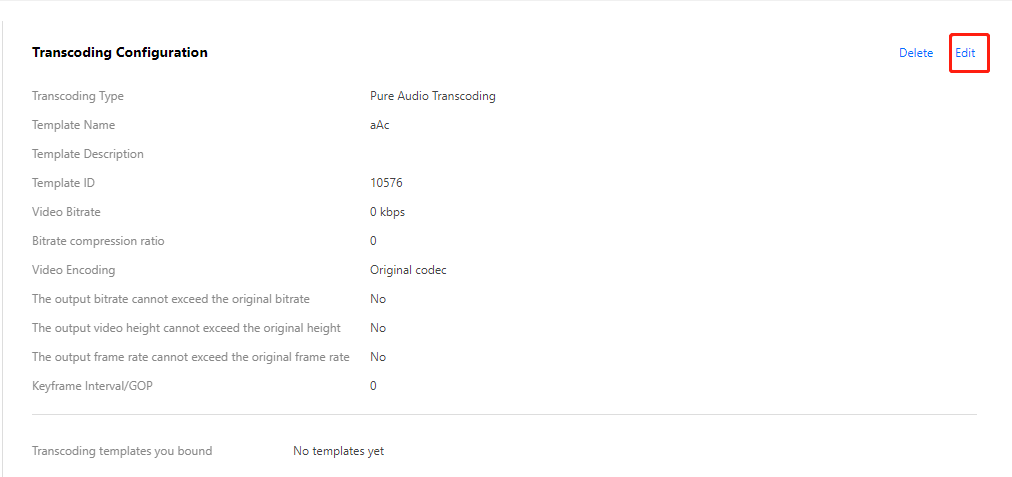Click the Delete link
This screenshot has height=477, width=1012.
click(915, 53)
